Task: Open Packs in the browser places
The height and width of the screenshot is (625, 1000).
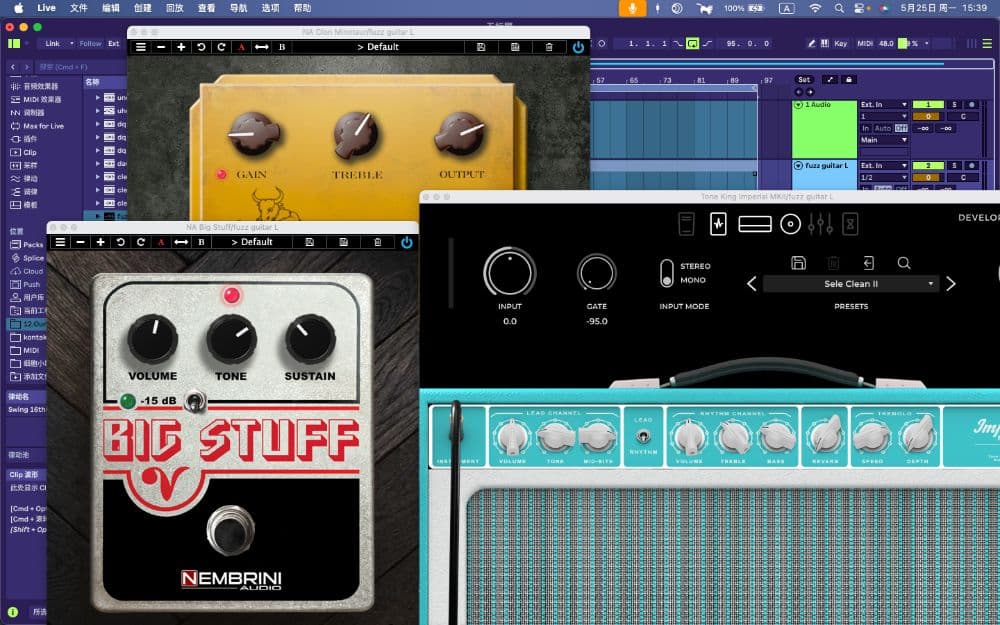Action: (33, 244)
